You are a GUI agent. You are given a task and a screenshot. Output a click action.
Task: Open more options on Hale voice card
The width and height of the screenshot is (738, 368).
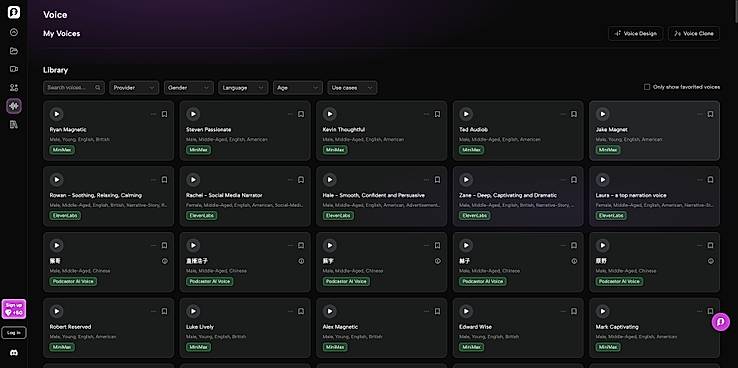[426, 180]
